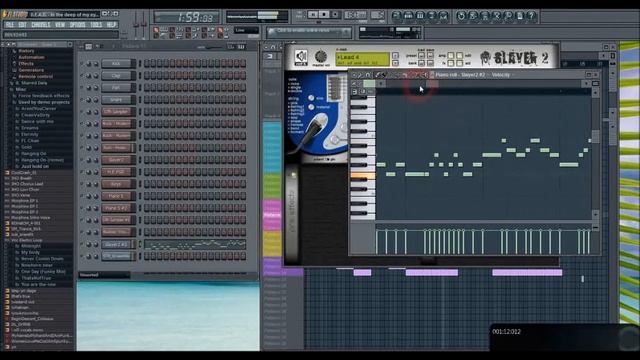Toggle first amp checkbox in Slayer 2

pos(451,55)
